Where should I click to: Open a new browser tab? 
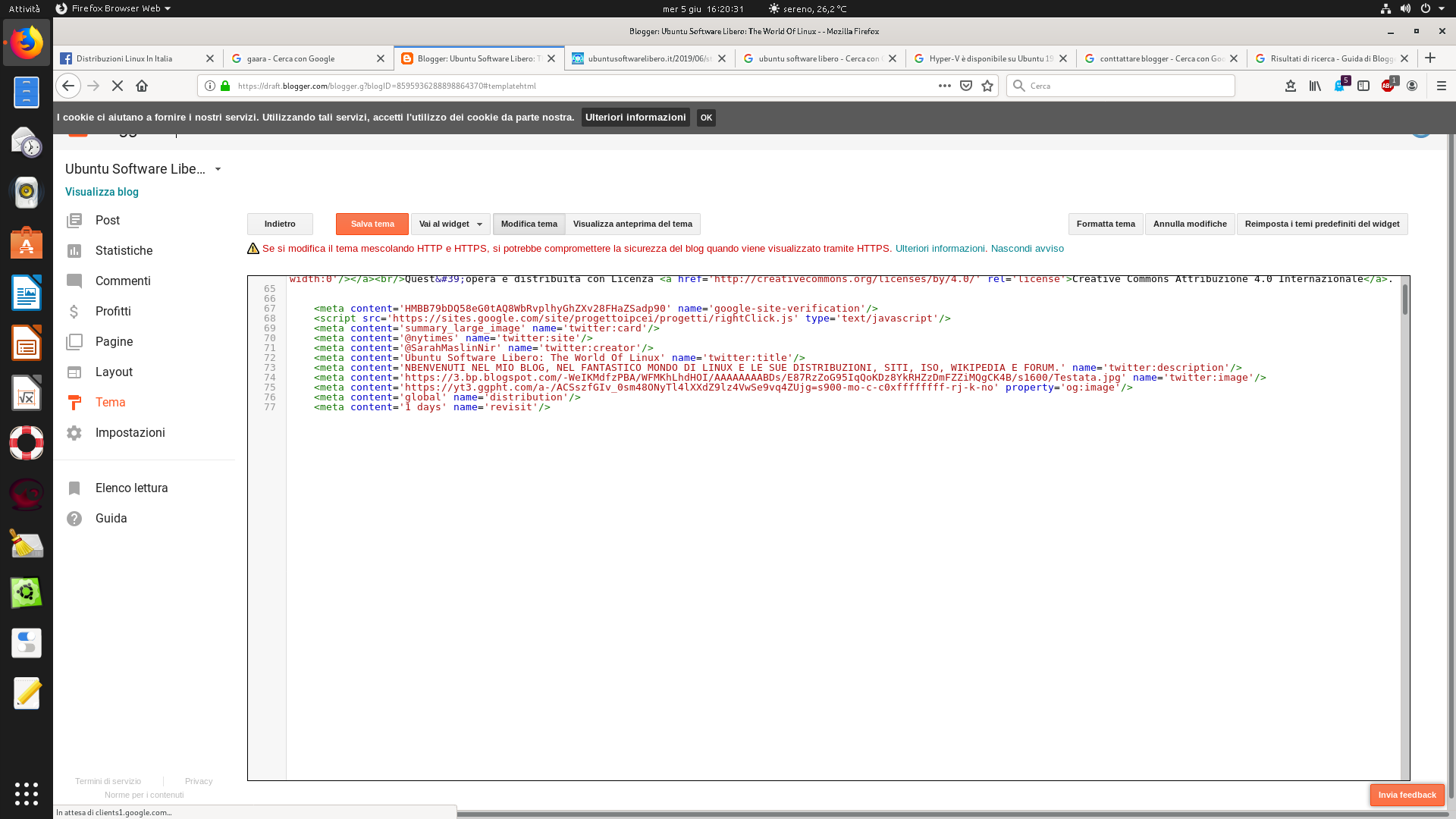click(1430, 58)
